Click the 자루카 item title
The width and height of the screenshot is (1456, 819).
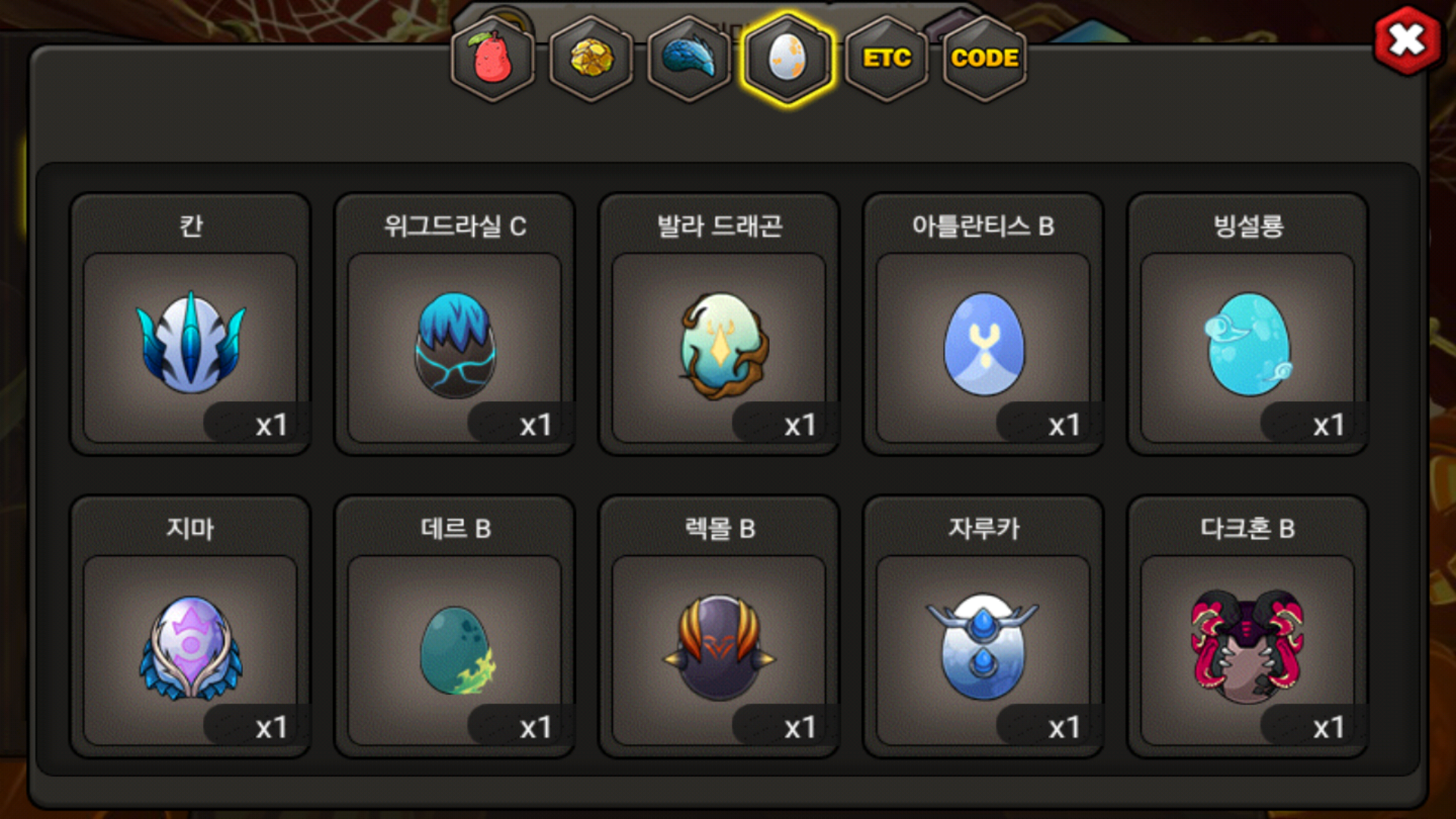[984, 529]
